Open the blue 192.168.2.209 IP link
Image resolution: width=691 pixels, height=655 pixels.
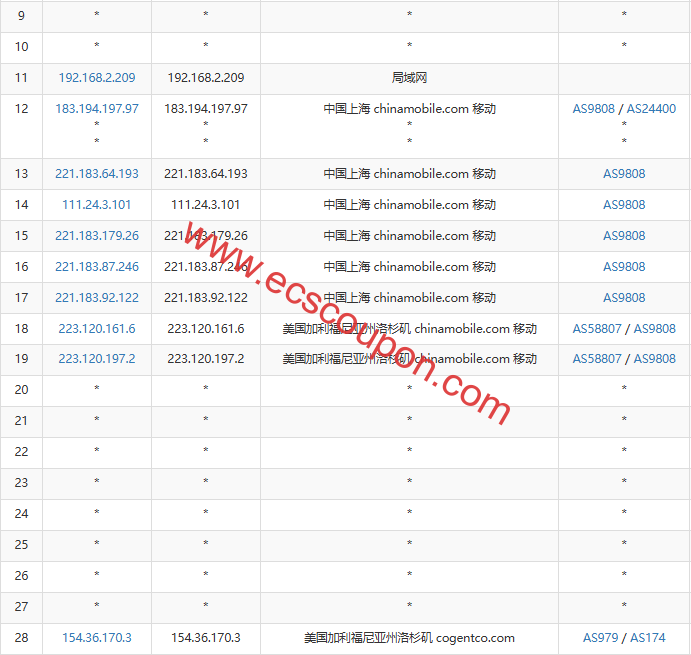[97, 78]
